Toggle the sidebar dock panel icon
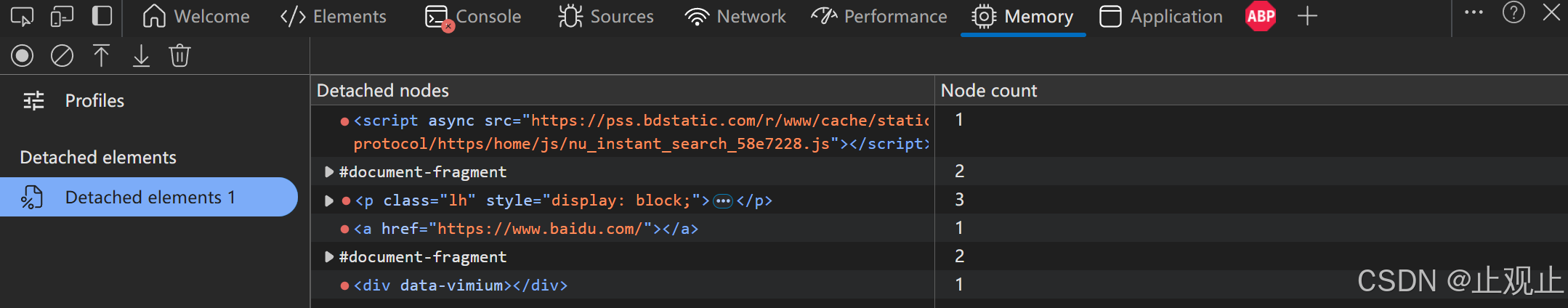 tap(102, 16)
